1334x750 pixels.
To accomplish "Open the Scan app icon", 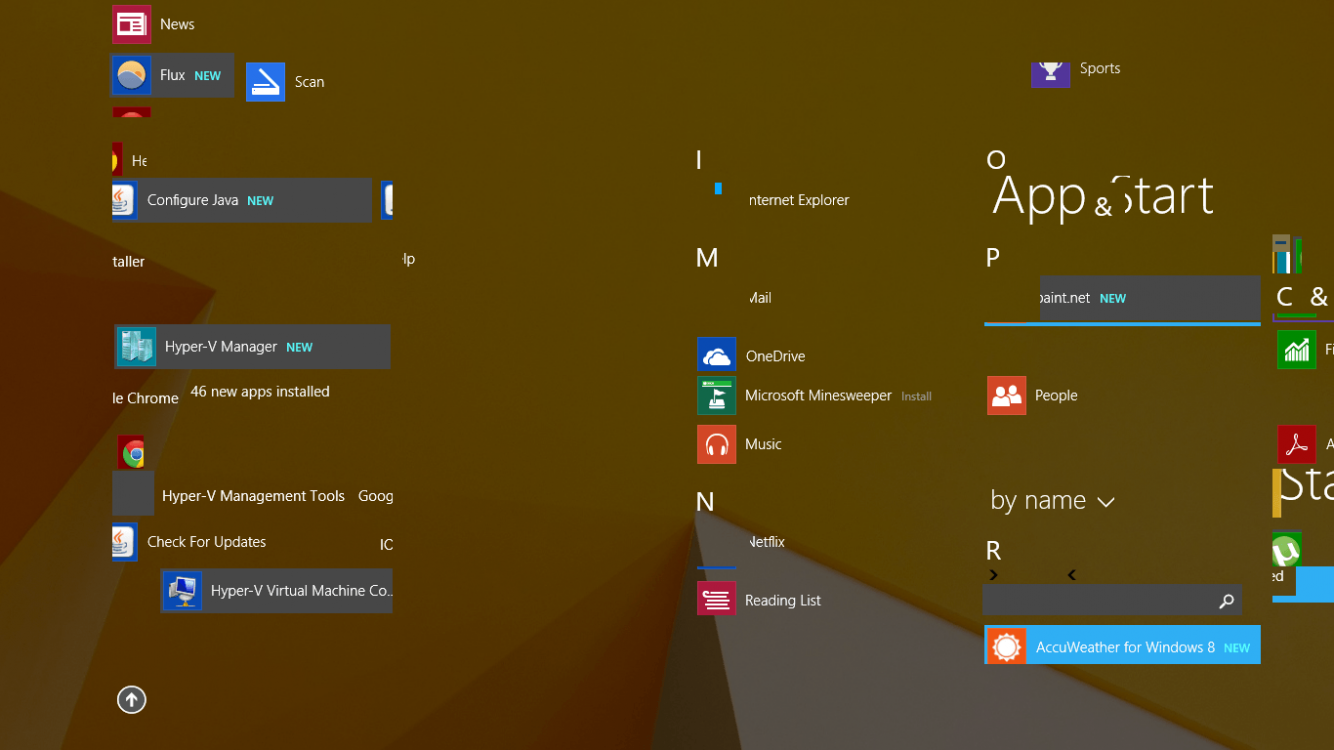I will (x=265, y=82).
